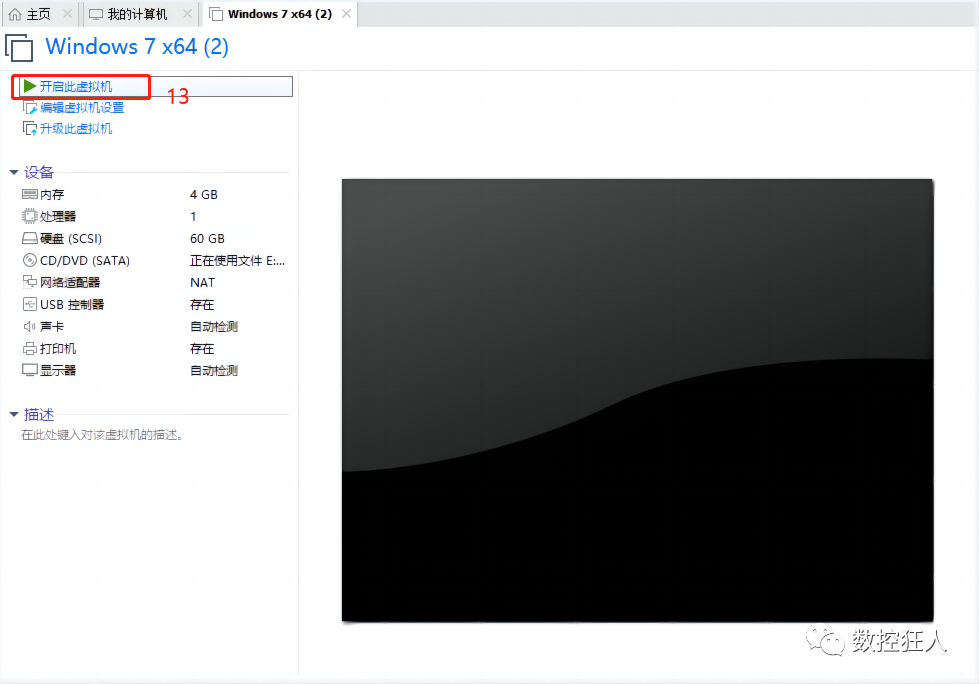This screenshot has height=684, width=979.
Task: Switch to the 主页 (Home) tab
Action: pyautogui.click(x=30, y=14)
